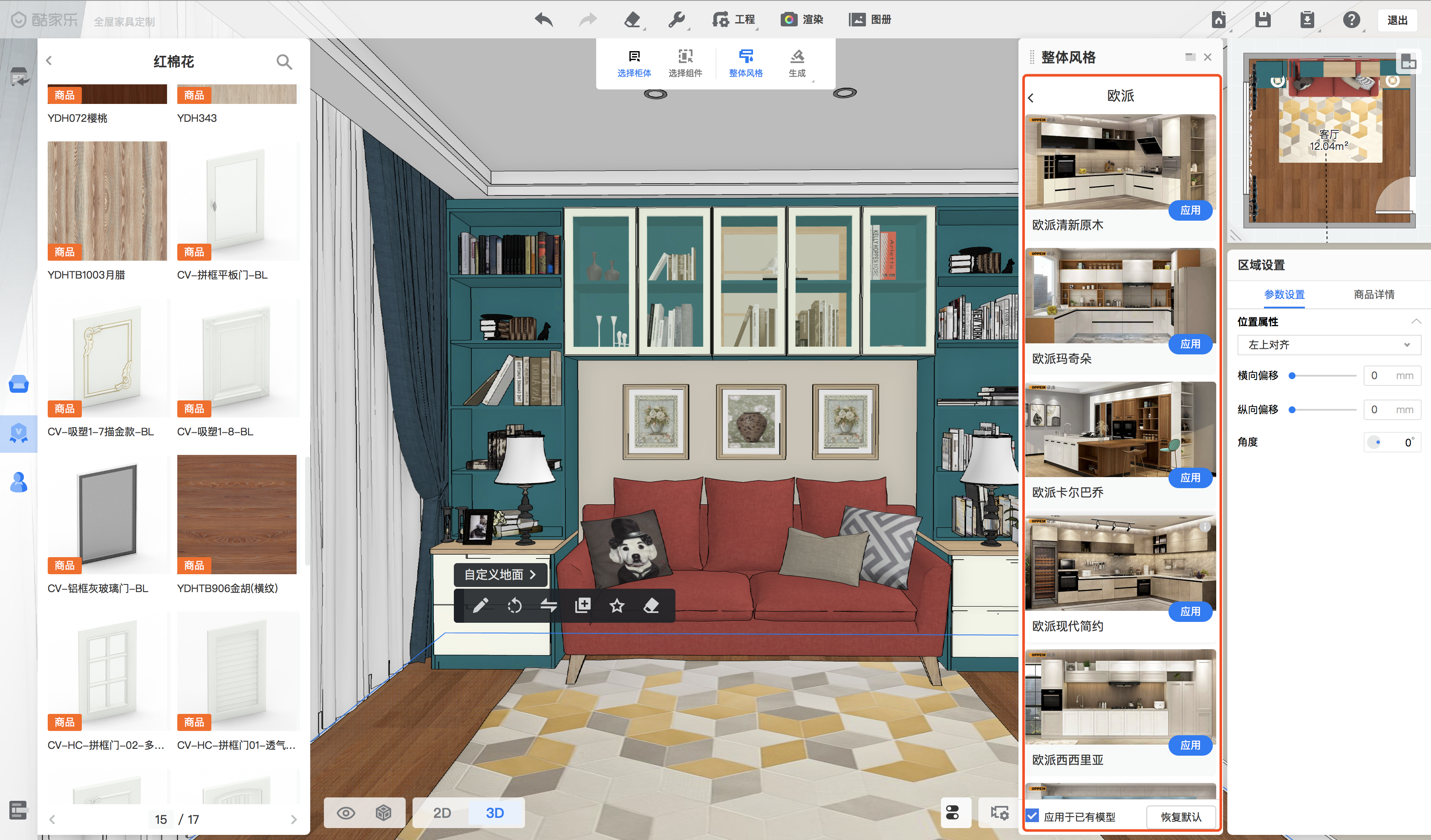Click the toggle switches icon at bottom right
The width and height of the screenshot is (1431, 840).
point(953,813)
